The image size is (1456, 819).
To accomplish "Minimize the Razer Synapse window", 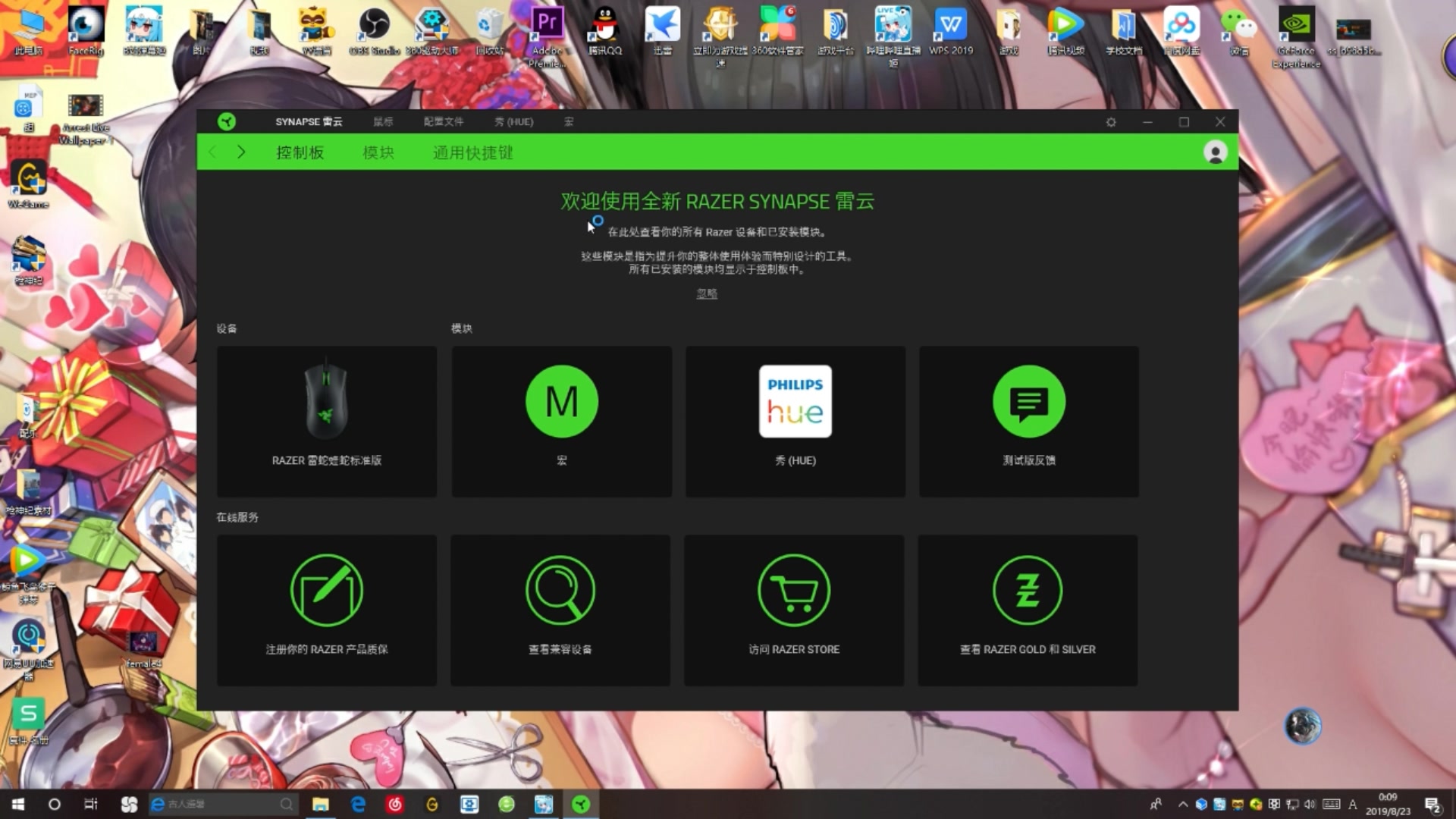I will click(x=1147, y=122).
